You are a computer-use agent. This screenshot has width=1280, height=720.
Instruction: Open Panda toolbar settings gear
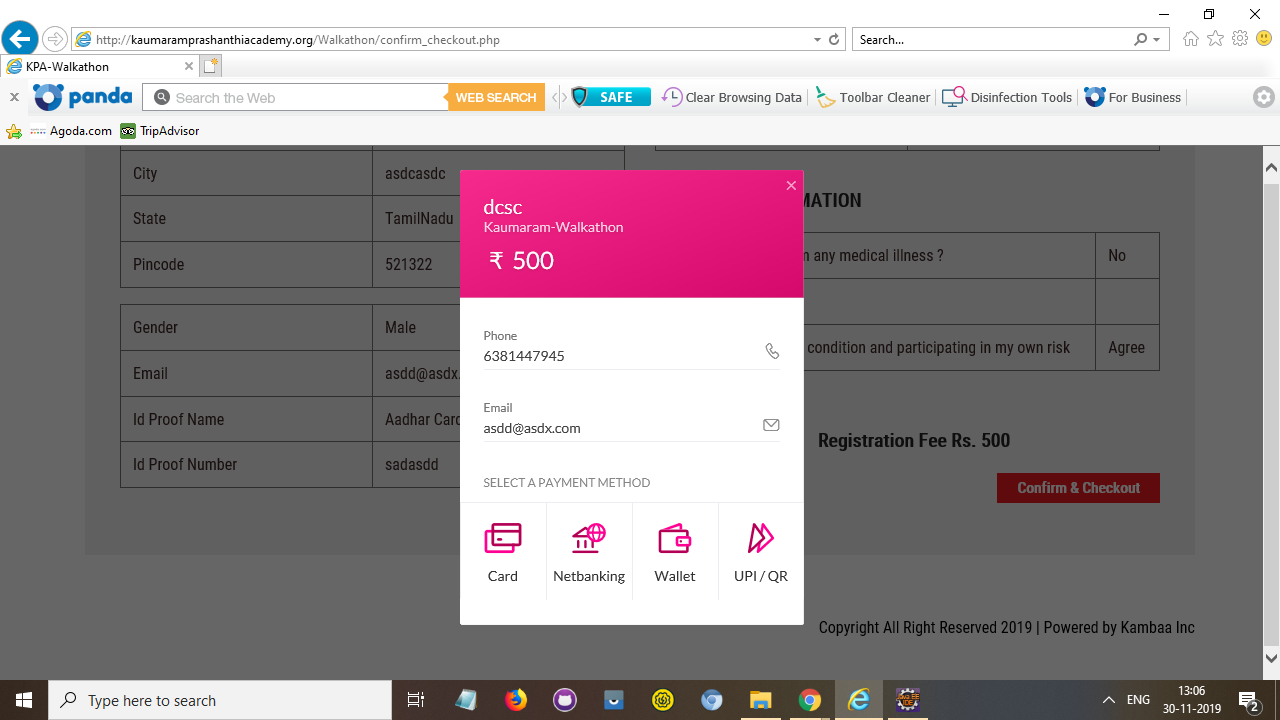[x=1264, y=98]
